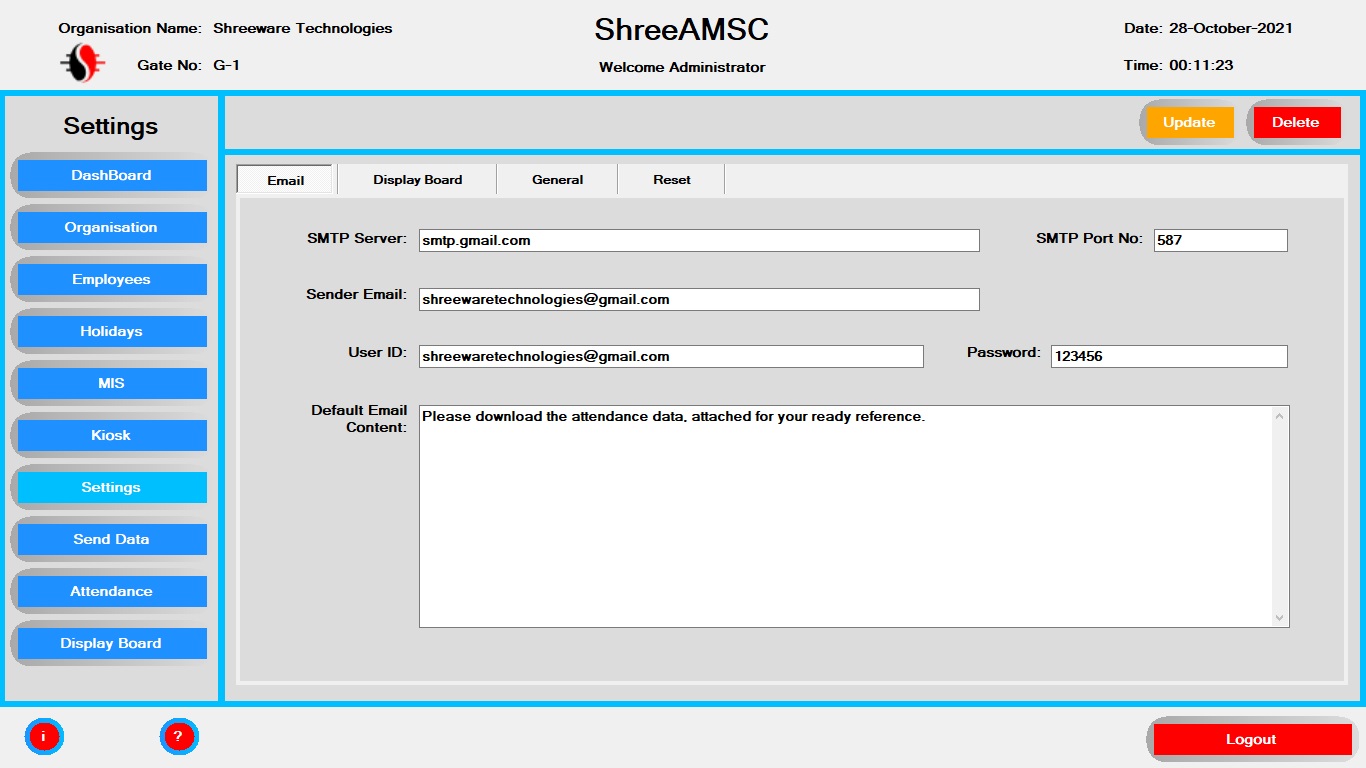Open help via question mark icon
Screen dimensions: 1366x768
pyautogui.click(x=179, y=737)
